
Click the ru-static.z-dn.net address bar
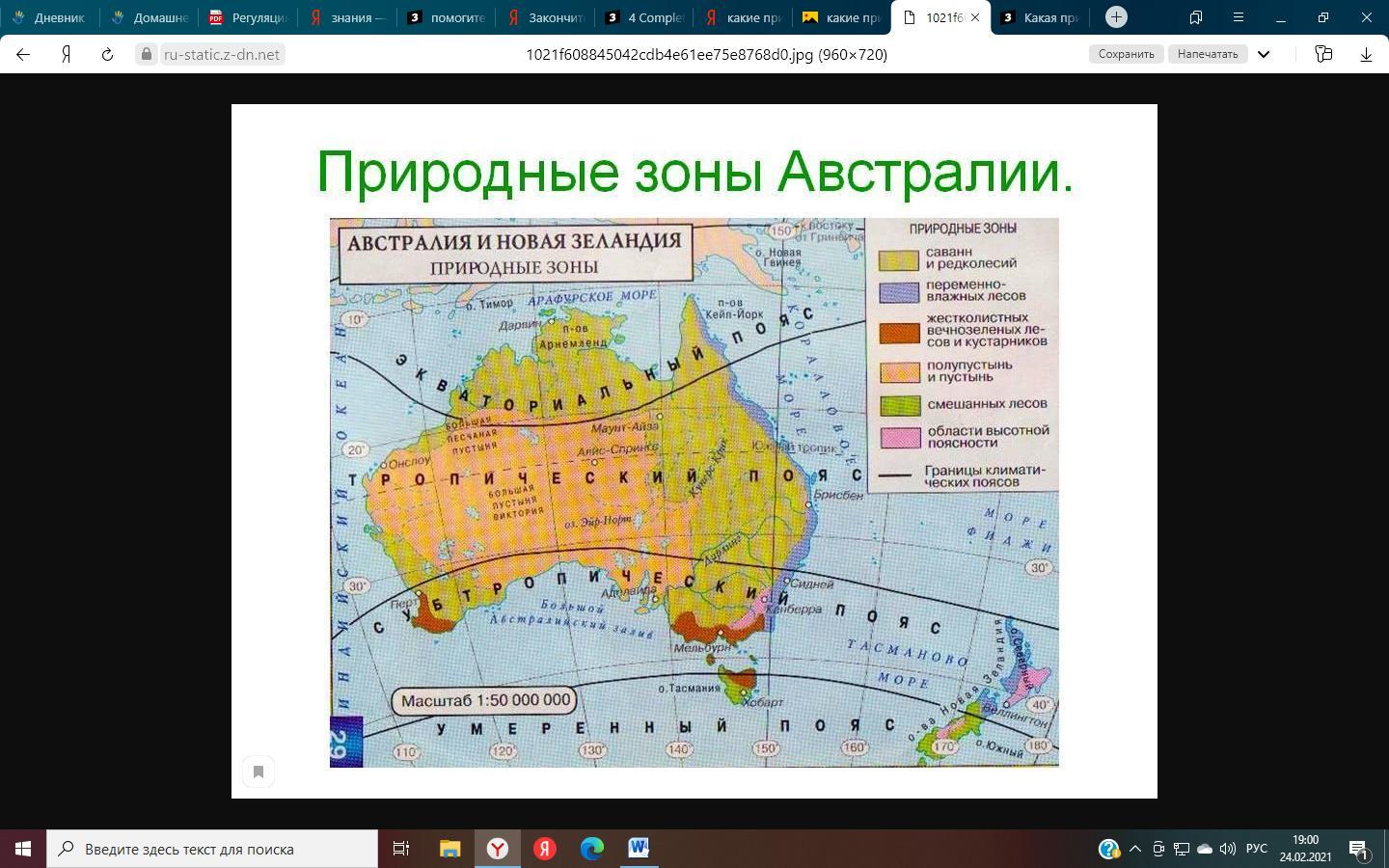[x=221, y=54]
